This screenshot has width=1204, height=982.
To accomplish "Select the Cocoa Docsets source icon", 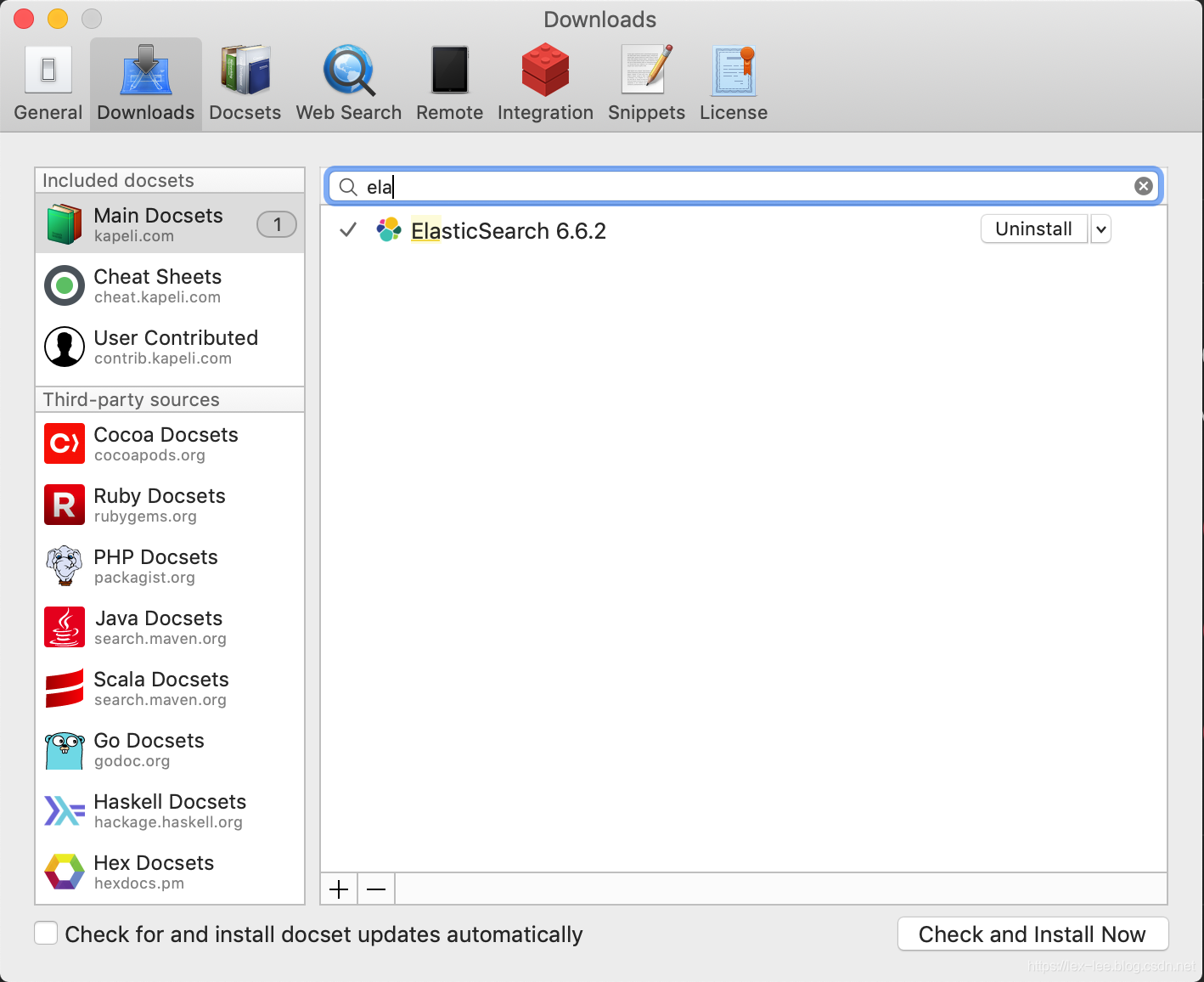I will click(65, 443).
